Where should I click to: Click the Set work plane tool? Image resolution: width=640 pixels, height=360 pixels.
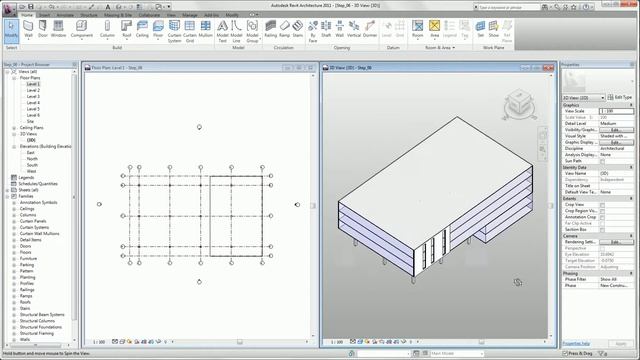click(480, 30)
